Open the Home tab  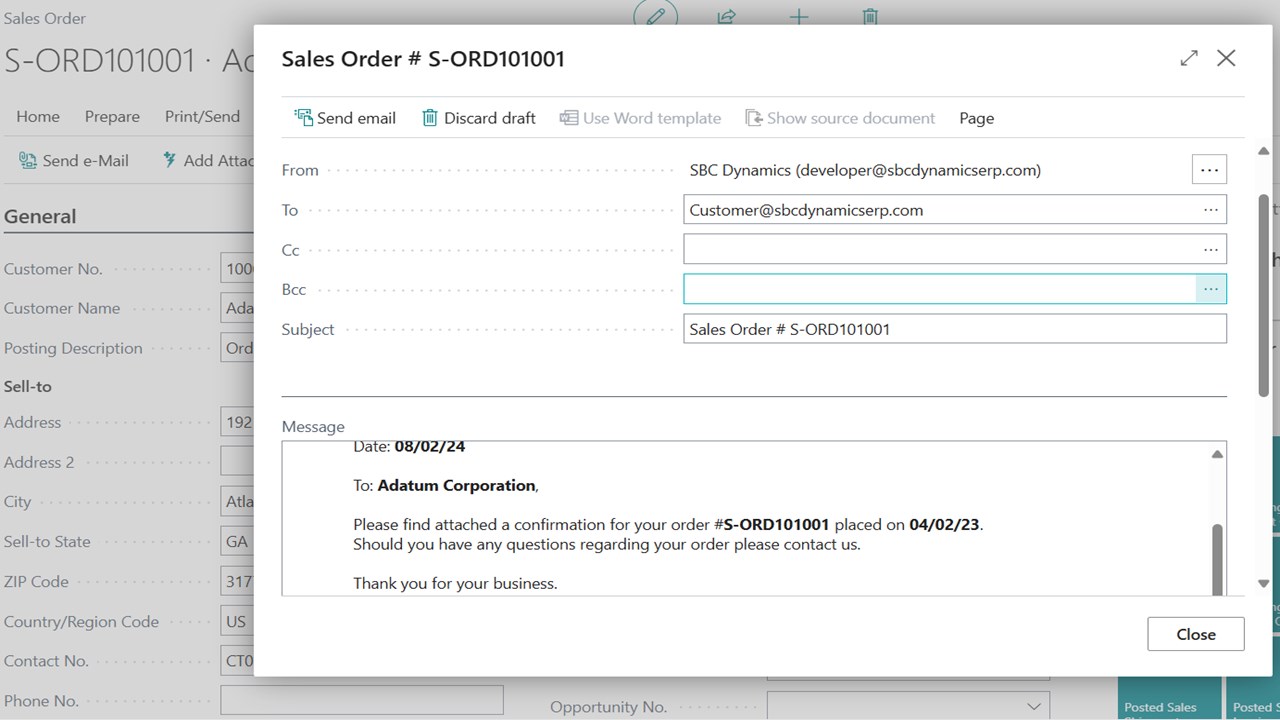[38, 117]
